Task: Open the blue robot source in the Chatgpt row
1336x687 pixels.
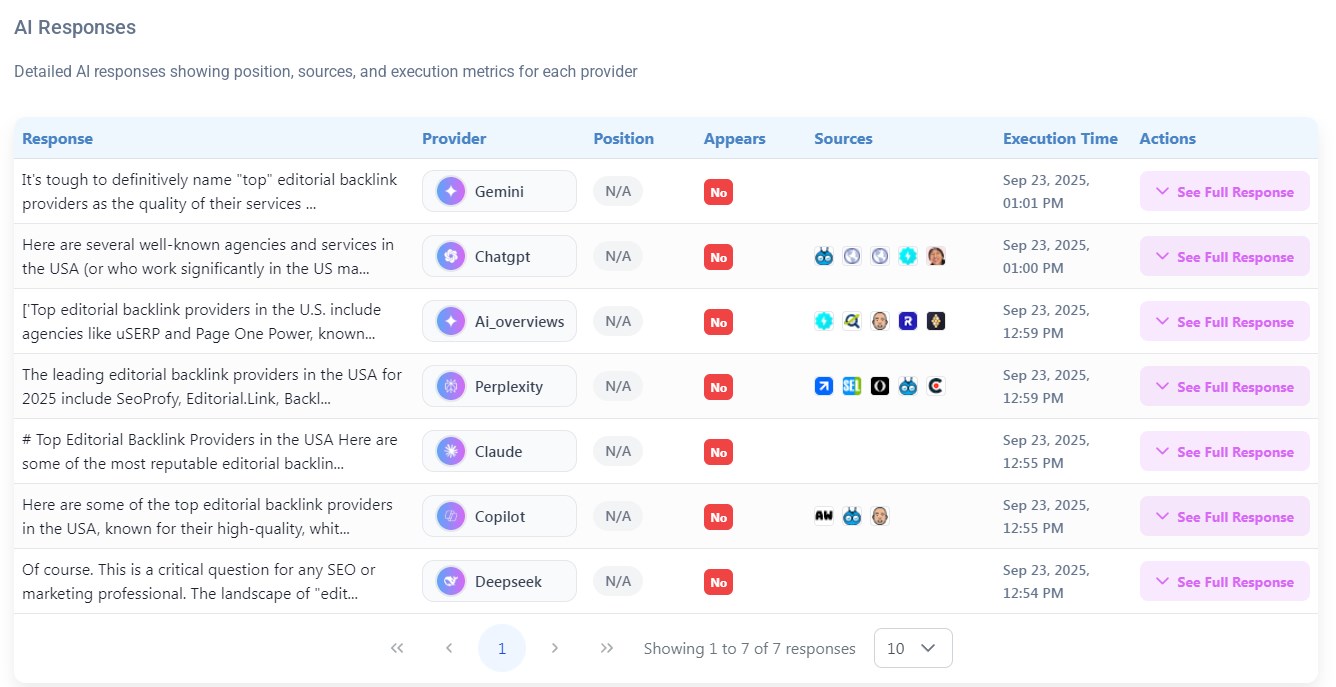Action: coord(824,256)
